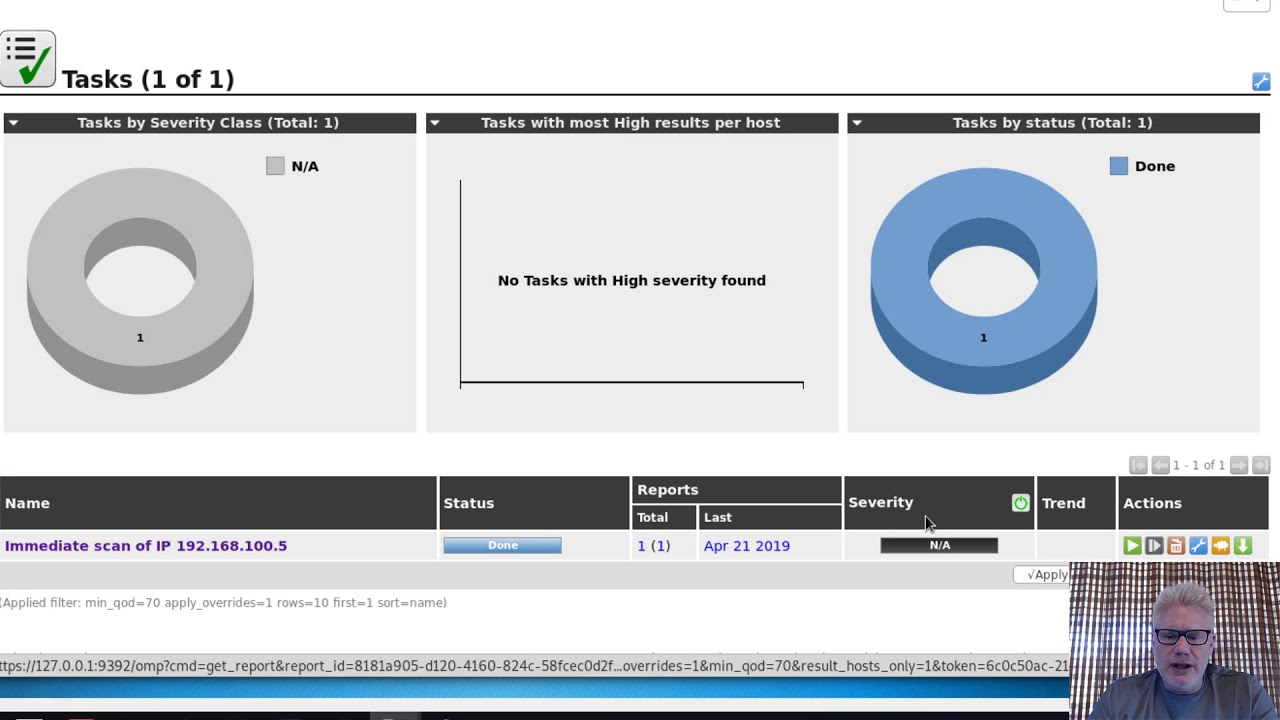Open total reports count link 1
The width and height of the screenshot is (1280, 720).
click(641, 546)
